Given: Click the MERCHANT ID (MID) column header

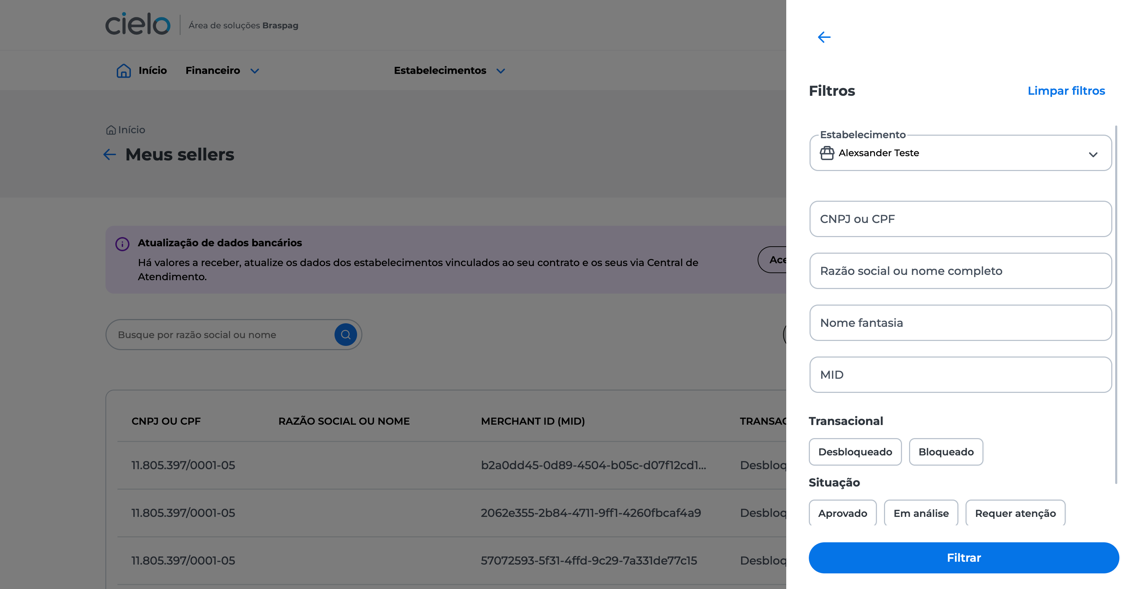Looking at the screenshot, I should point(533,421).
